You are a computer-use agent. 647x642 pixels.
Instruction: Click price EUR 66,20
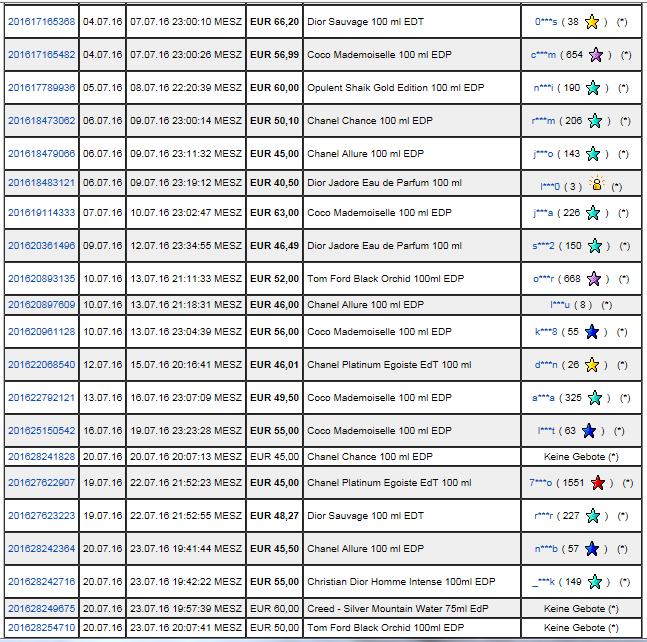click(x=274, y=21)
